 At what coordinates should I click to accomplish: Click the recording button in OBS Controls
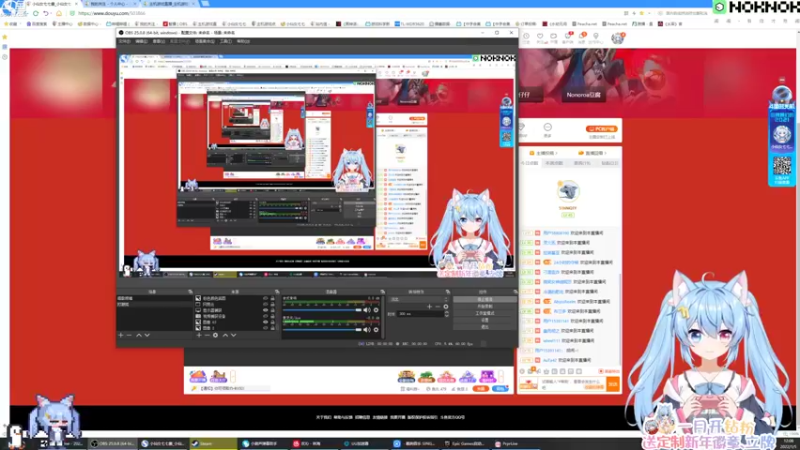click(485, 306)
